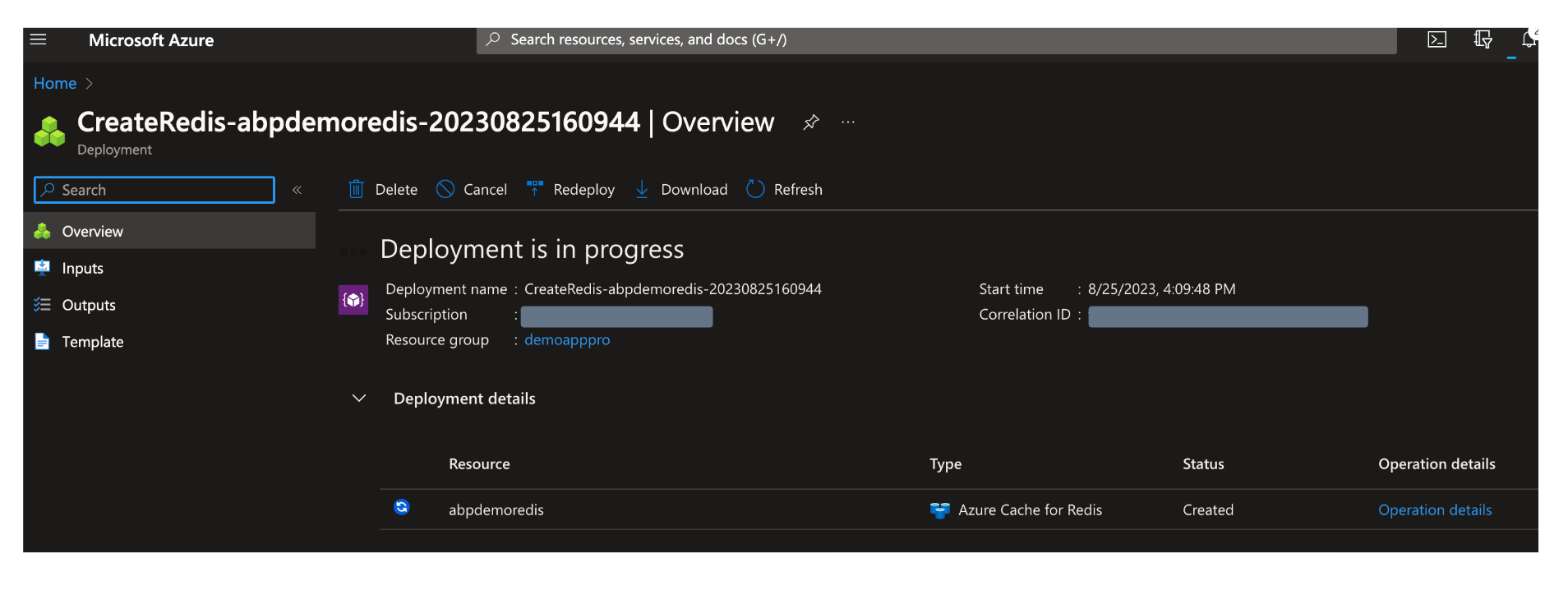1568x590 pixels.
Task: Click the Redeploy icon
Action: 535,189
